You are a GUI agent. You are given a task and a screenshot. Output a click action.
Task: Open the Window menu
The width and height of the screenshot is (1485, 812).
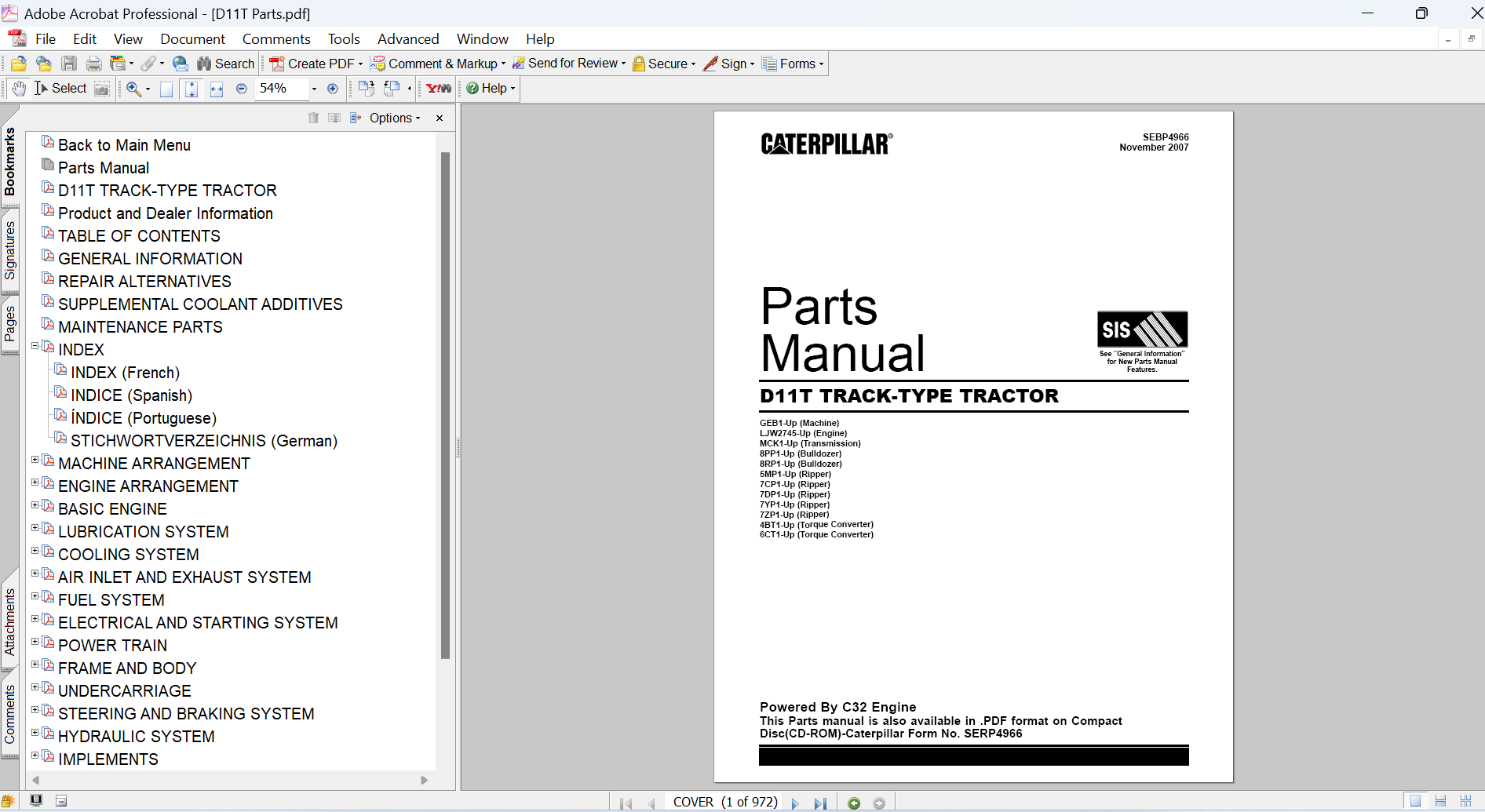click(483, 39)
